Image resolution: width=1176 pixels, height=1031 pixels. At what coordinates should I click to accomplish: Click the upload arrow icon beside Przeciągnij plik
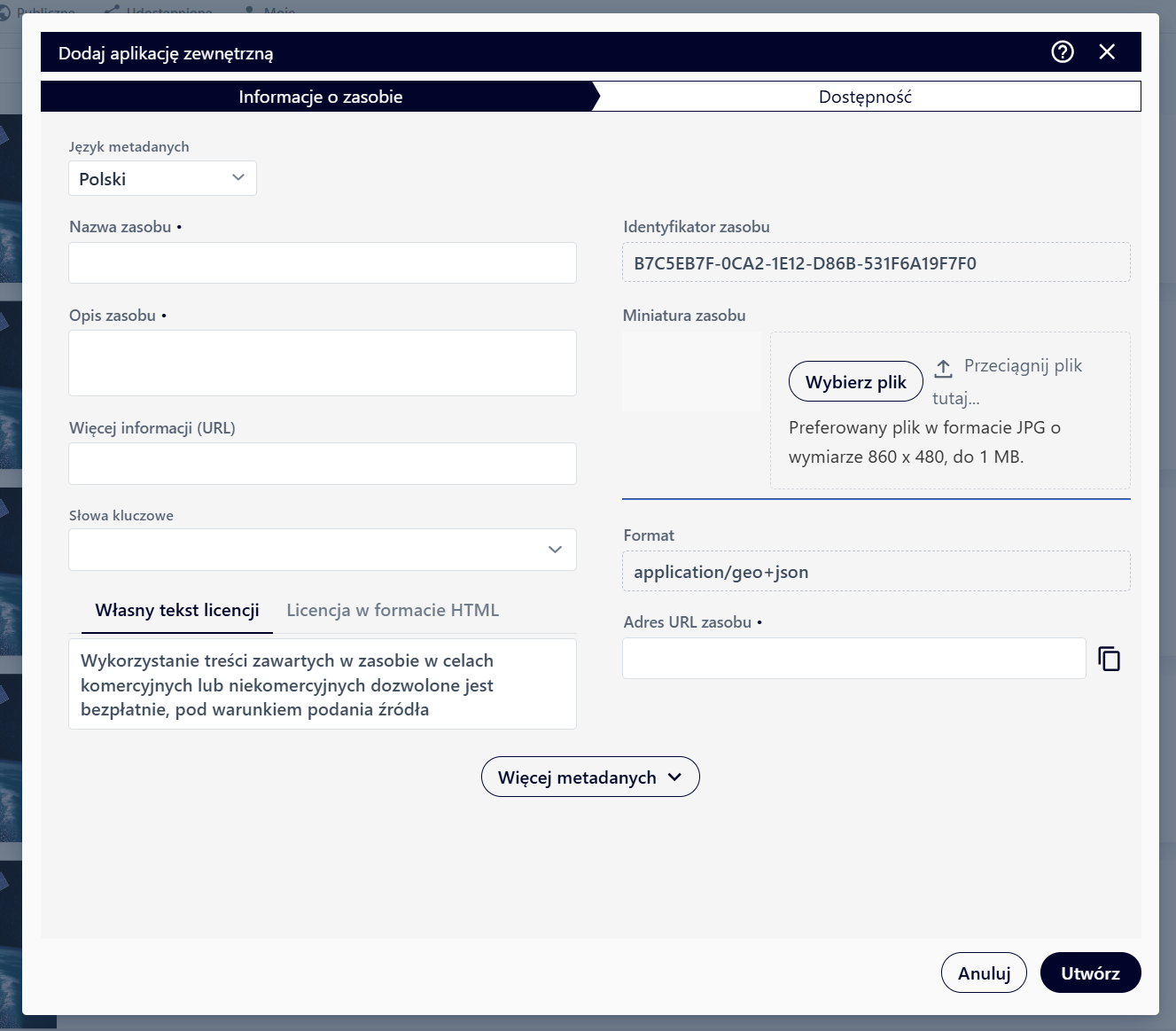[x=943, y=368]
